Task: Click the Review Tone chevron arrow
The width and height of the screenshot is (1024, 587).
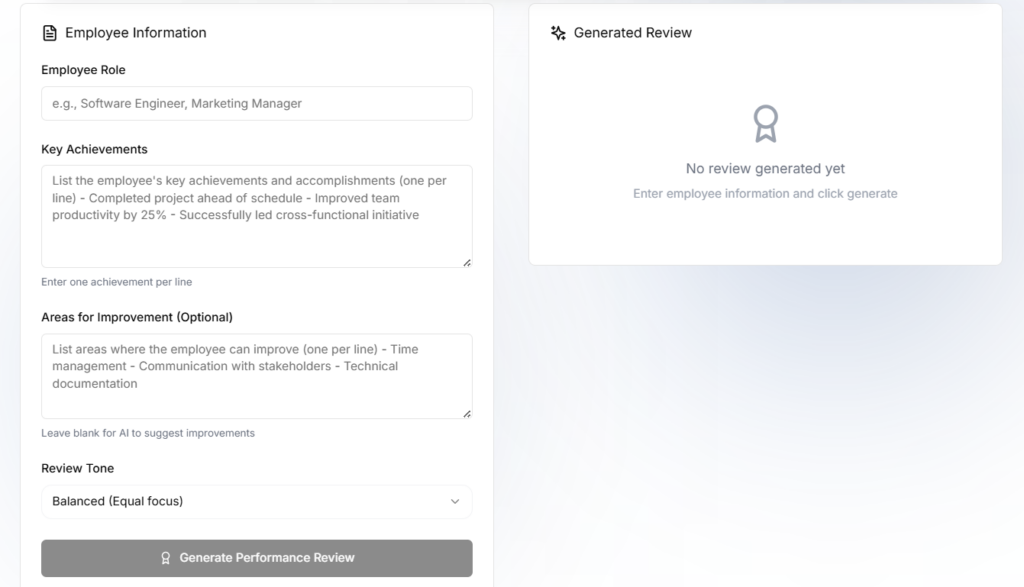Action: pos(455,502)
